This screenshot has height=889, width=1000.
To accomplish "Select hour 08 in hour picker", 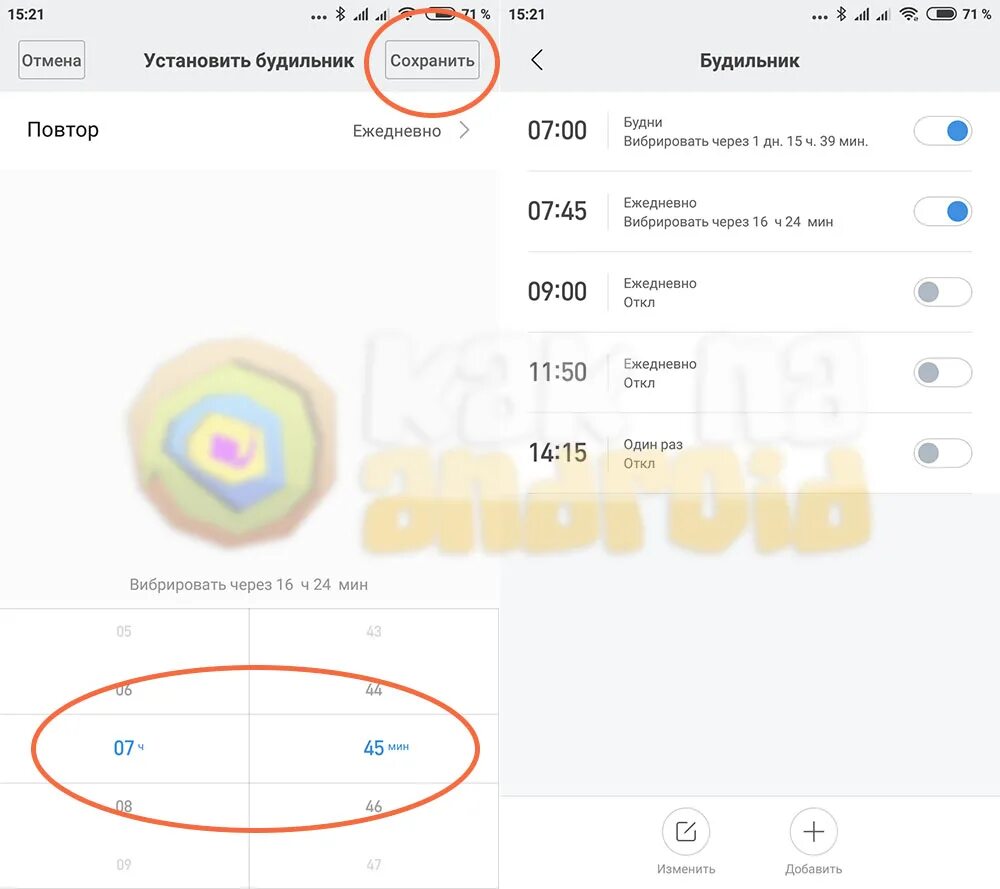I will [x=124, y=806].
